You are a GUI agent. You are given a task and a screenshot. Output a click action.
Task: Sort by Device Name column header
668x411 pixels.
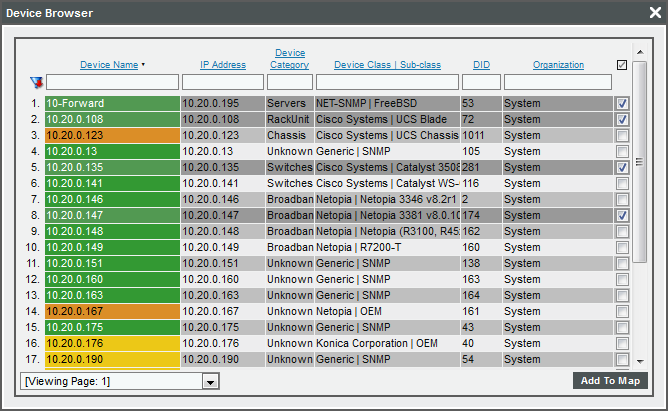point(109,65)
